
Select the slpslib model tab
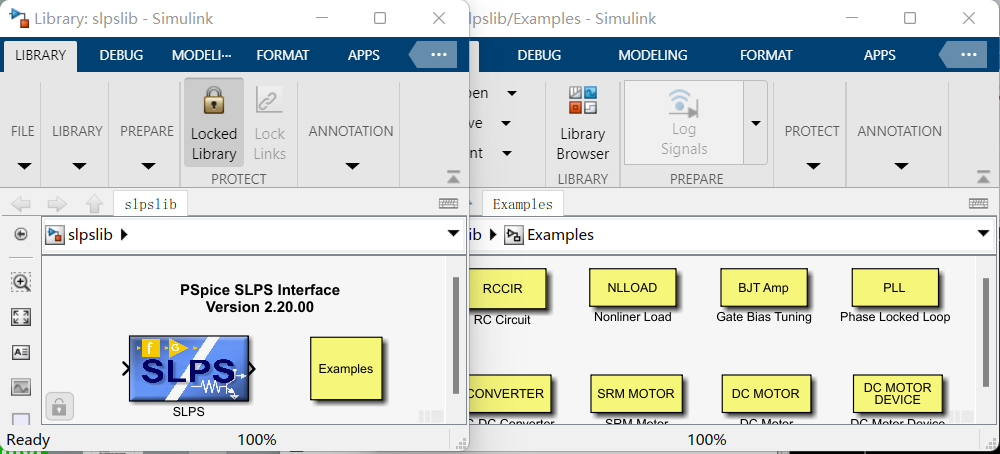click(151, 204)
